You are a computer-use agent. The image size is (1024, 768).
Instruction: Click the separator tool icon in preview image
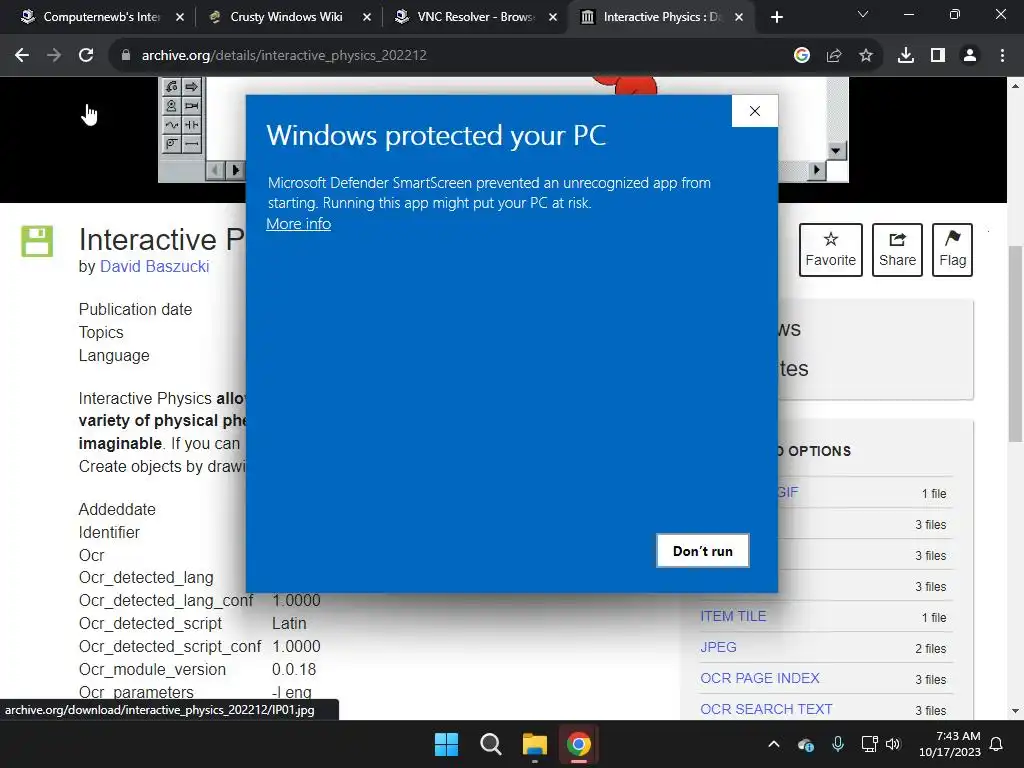191,125
